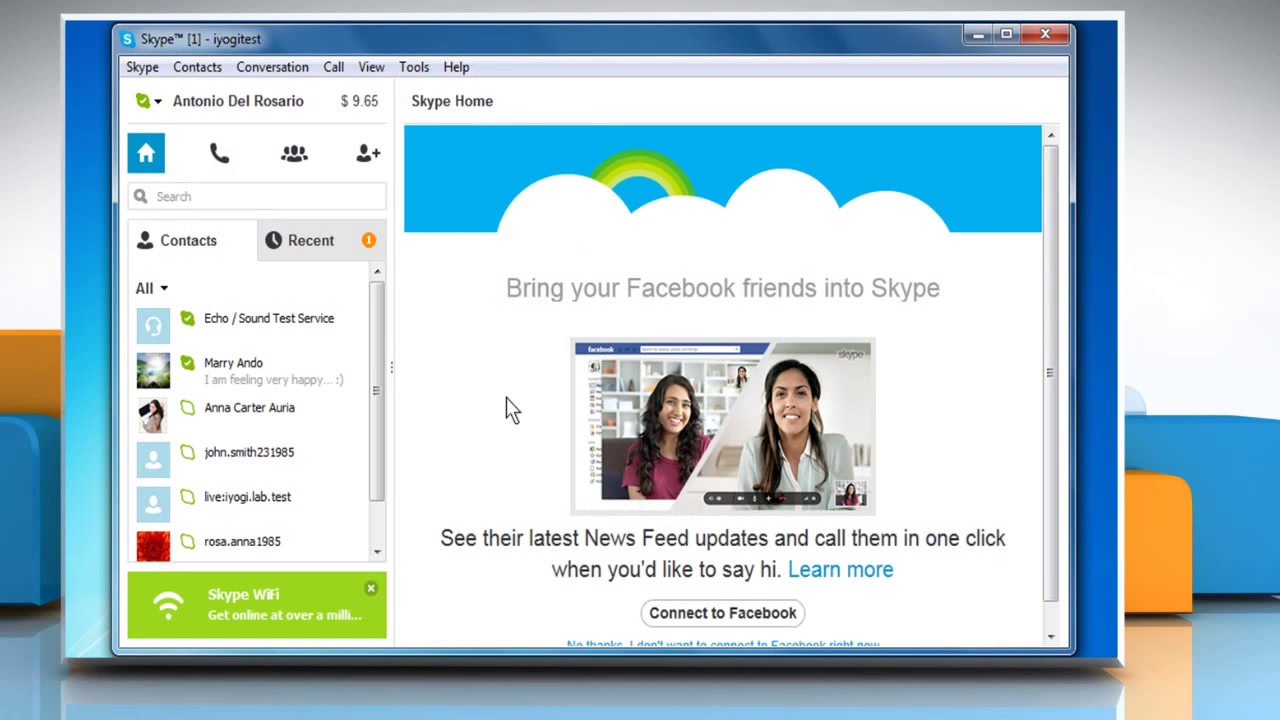Add a contact using plus person icon
This screenshot has width=1280, height=720.
click(368, 153)
